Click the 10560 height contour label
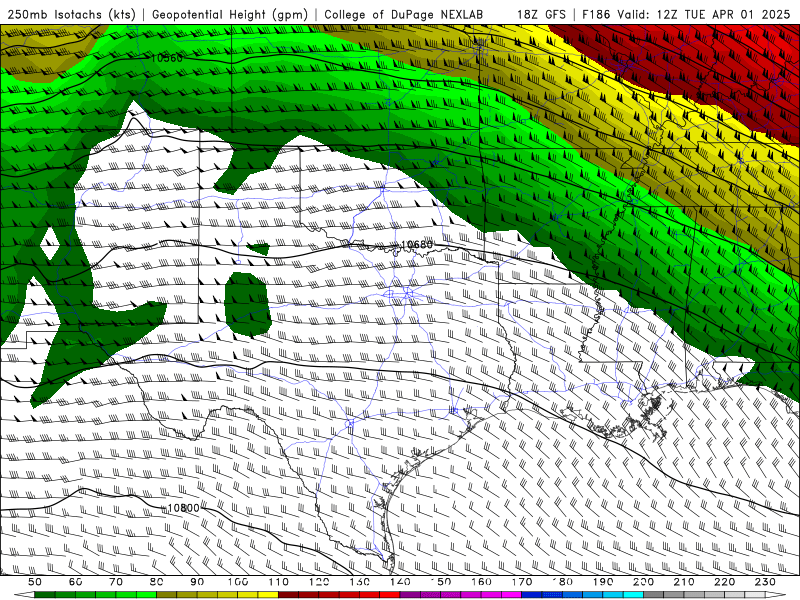Screen dimensions: 800x600 (x=167, y=58)
